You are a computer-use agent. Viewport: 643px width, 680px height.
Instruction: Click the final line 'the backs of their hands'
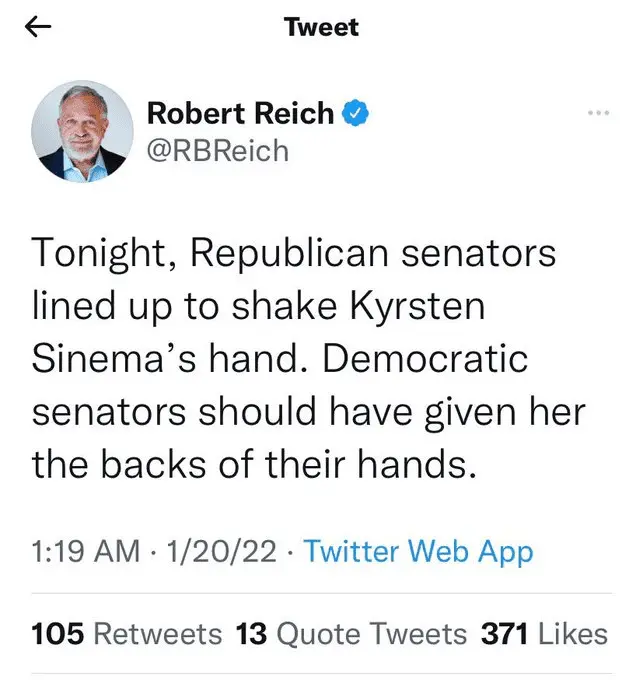(x=250, y=462)
